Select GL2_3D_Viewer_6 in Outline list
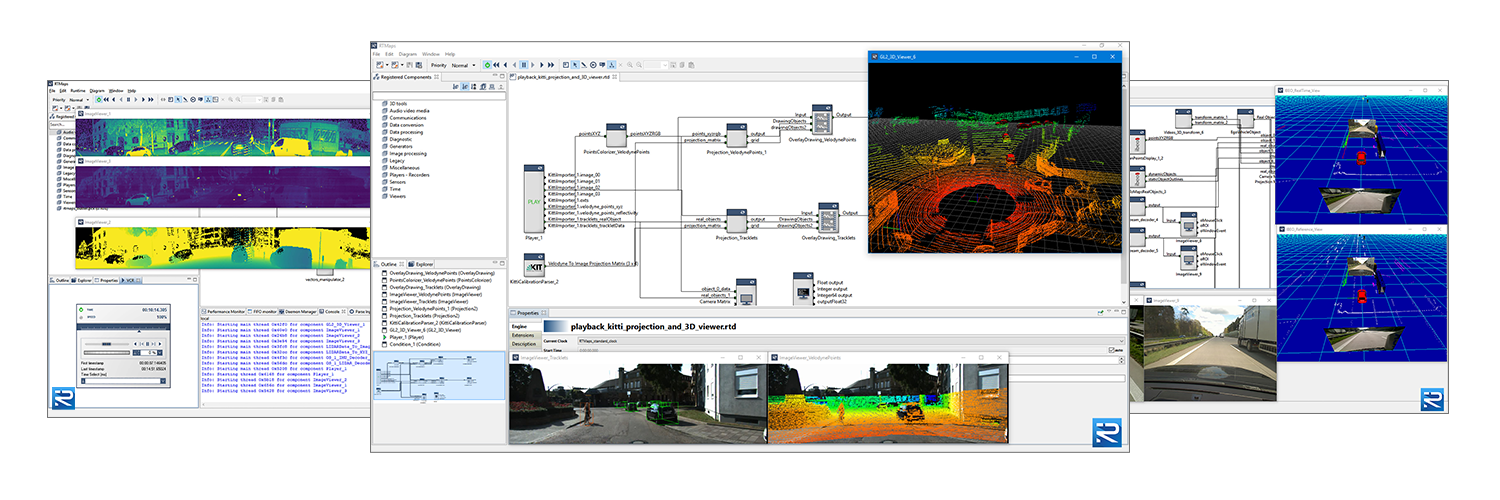The image size is (1500, 500). point(423,330)
